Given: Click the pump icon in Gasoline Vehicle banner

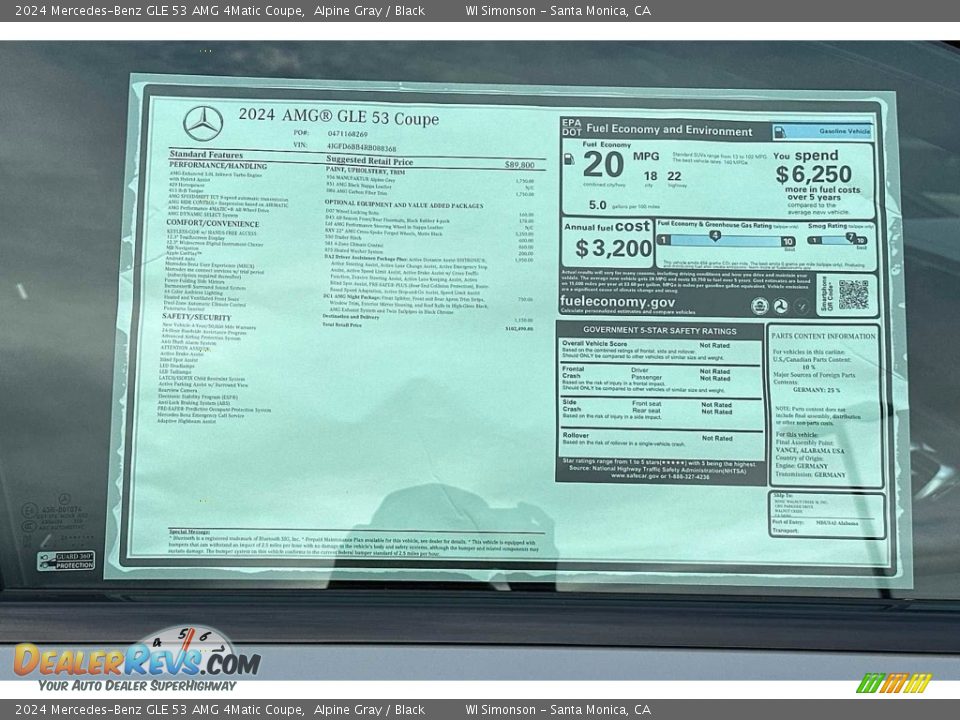Looking at the screenshot, I should (x=780, y=131).
